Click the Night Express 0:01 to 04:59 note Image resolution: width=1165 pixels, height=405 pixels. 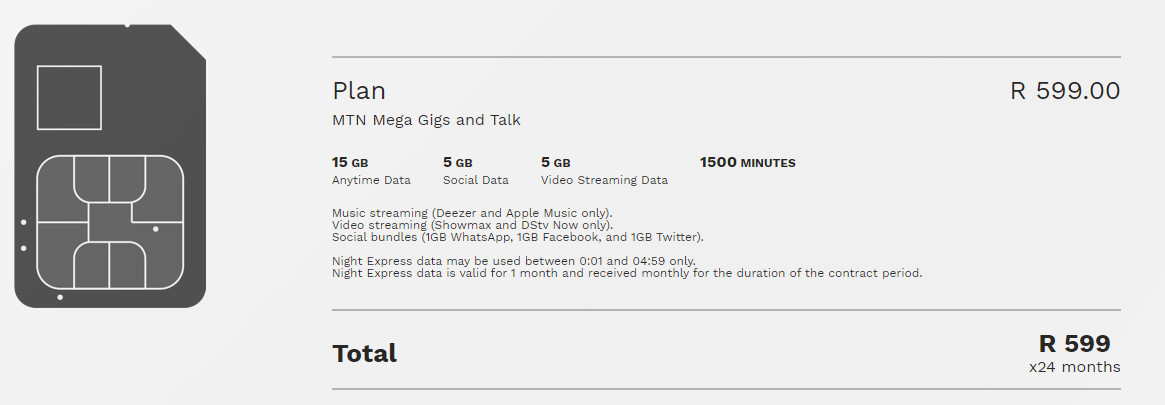[x=514, y=261]
